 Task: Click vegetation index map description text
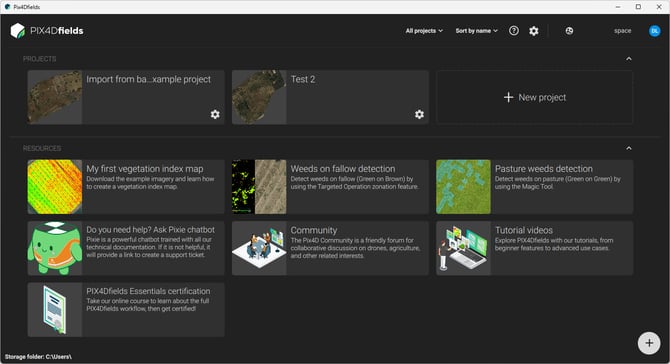click(x=150, y=183)
